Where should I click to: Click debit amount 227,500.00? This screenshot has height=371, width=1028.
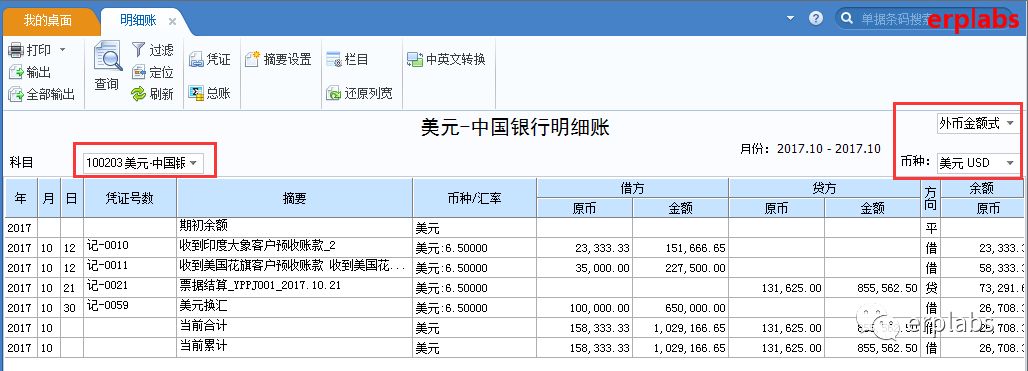pos(681,267)
